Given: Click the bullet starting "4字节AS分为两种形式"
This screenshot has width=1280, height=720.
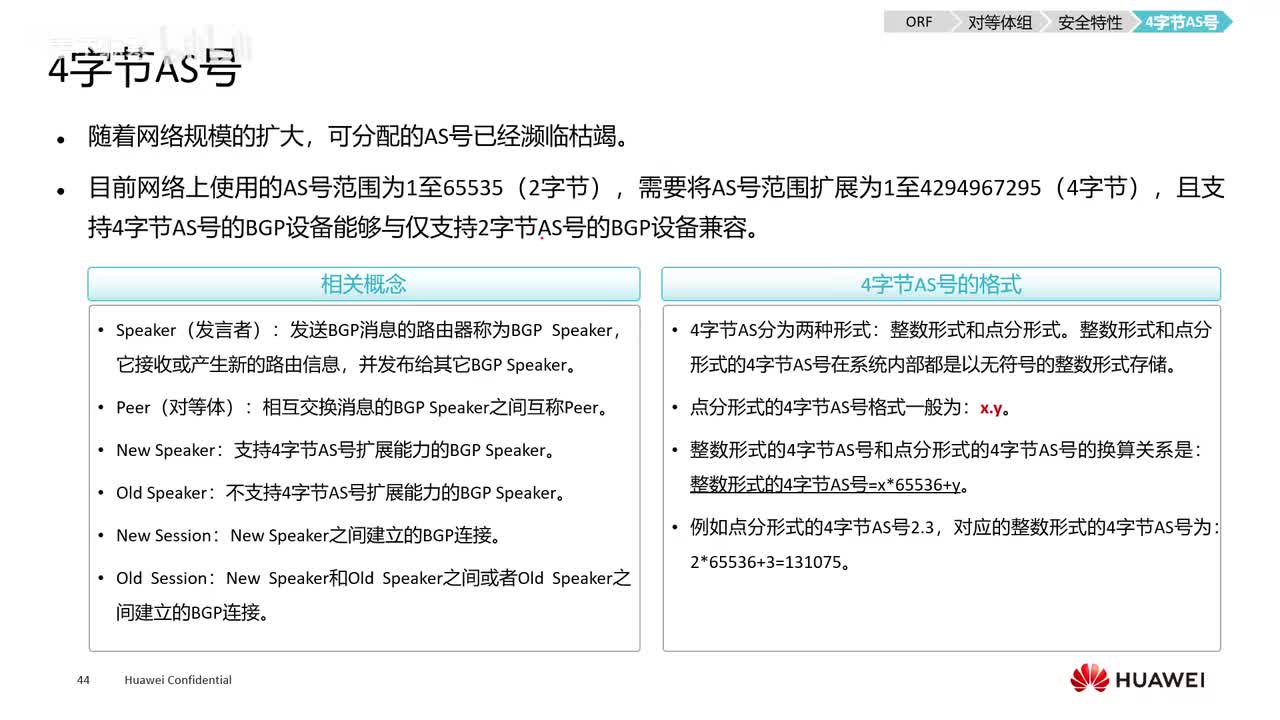Looking at the screenshot, I should pos(950,347).
